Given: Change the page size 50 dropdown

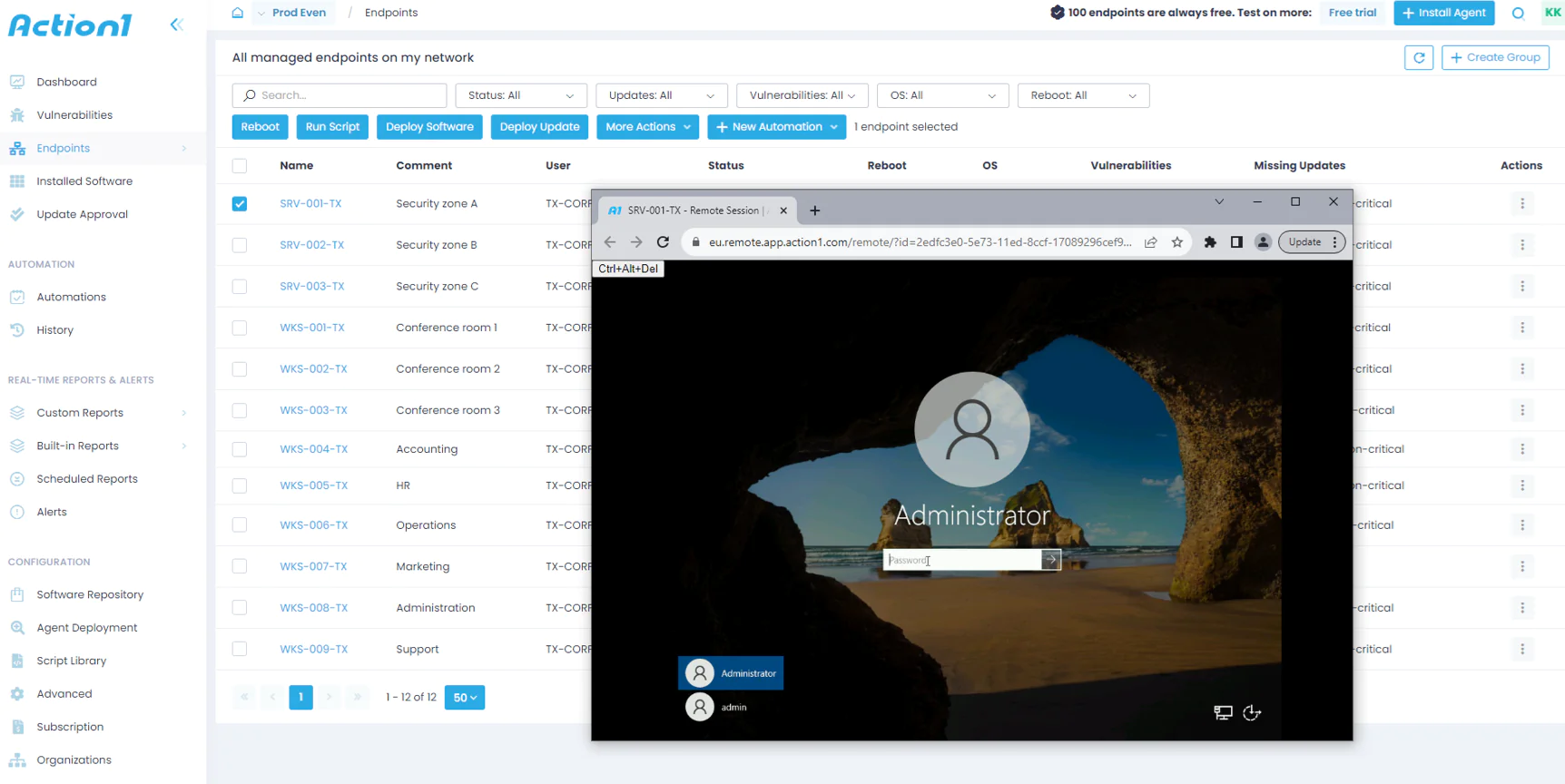Looking at the screenshot, I should pos(465,697).
